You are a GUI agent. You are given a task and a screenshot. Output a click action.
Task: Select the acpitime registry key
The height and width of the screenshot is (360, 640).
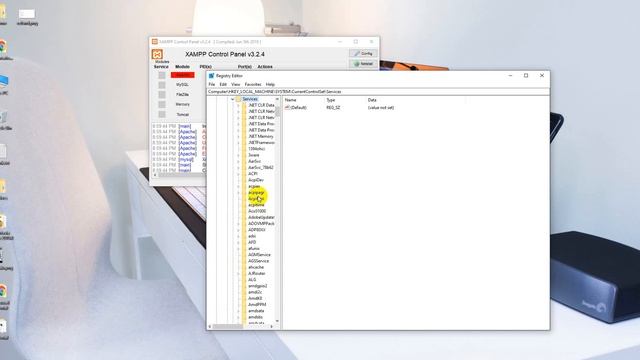coord(256,205)
